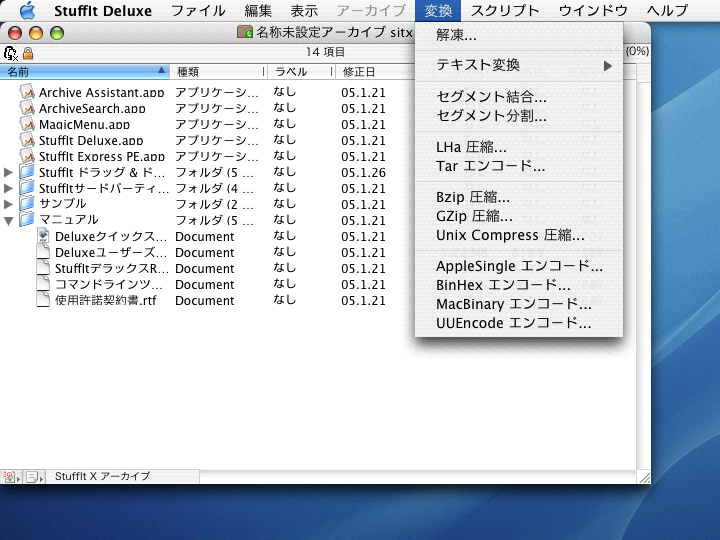Sort by the 修正日 column header
This screenshot has width=720, height=540.
[375, 72]
